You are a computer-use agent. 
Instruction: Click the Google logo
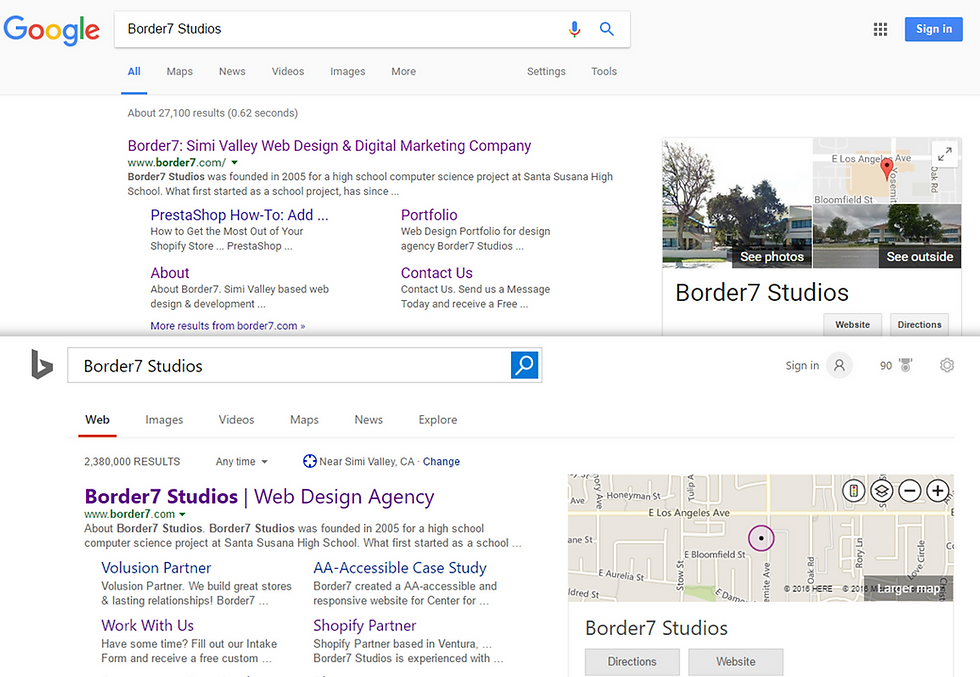point(51,30)
